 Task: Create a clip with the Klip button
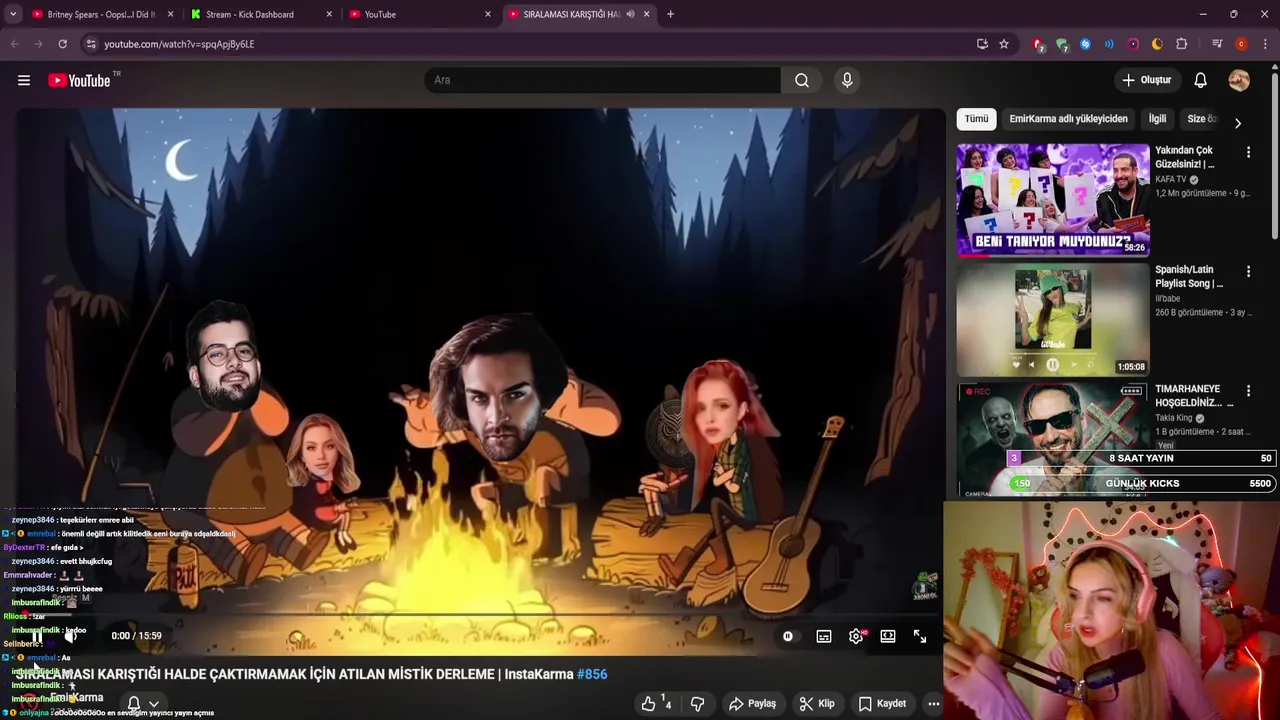[x=817, y=704]
